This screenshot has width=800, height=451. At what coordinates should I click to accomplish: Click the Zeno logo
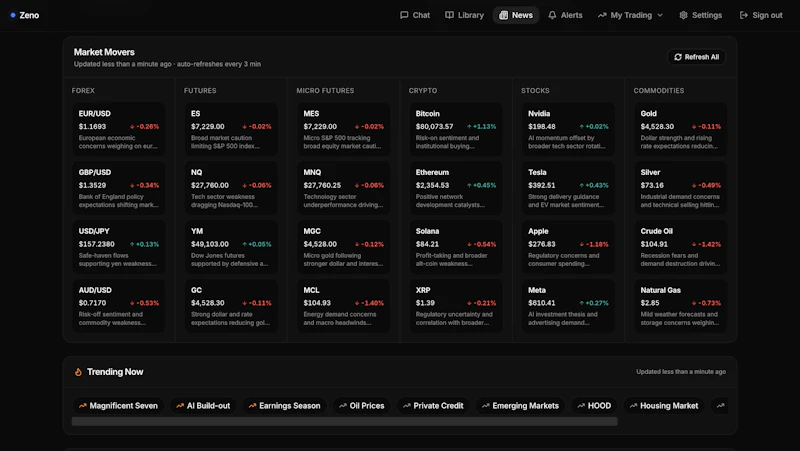24,15
